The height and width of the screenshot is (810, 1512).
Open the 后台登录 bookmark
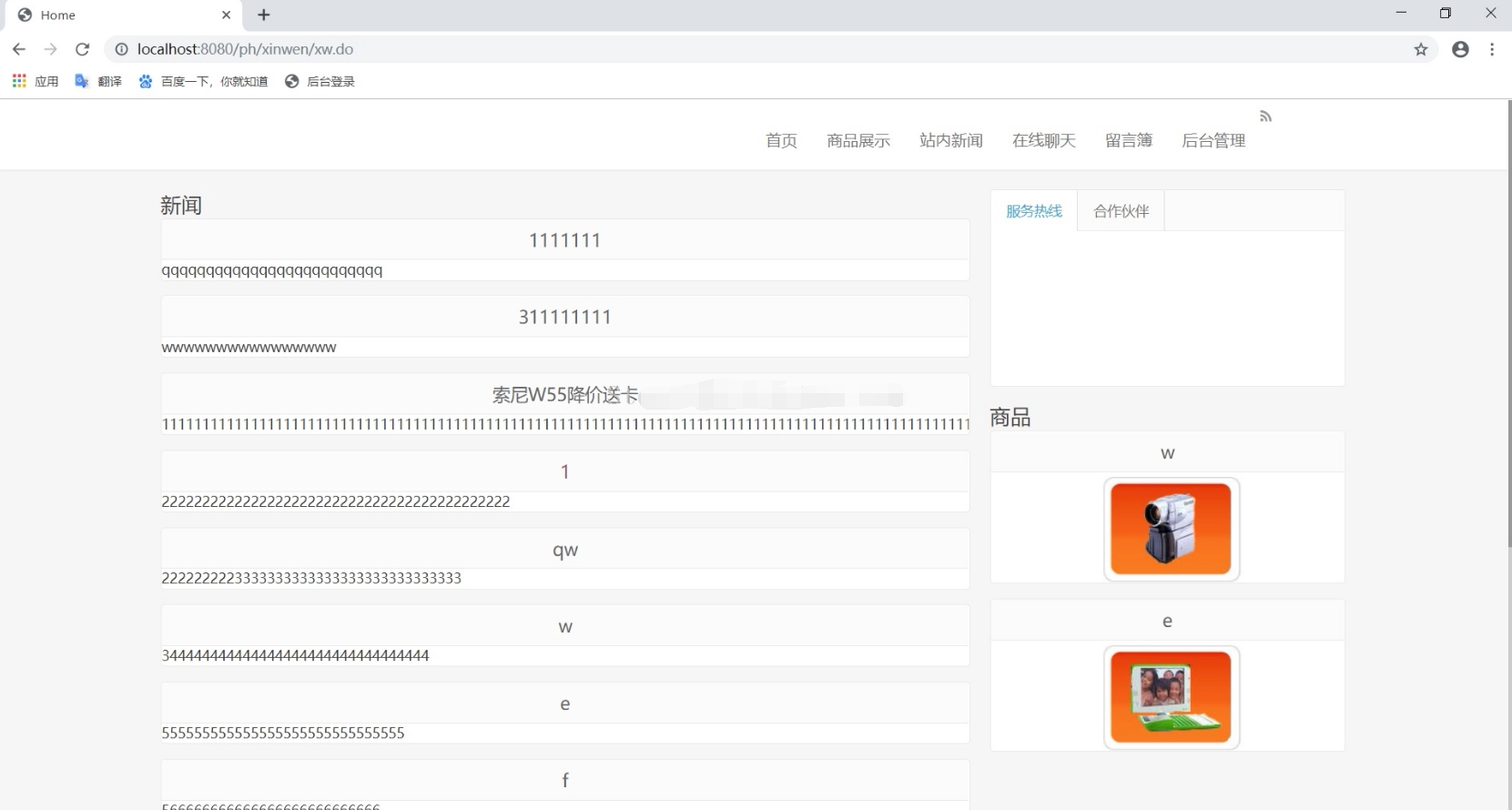pos(320,81)
